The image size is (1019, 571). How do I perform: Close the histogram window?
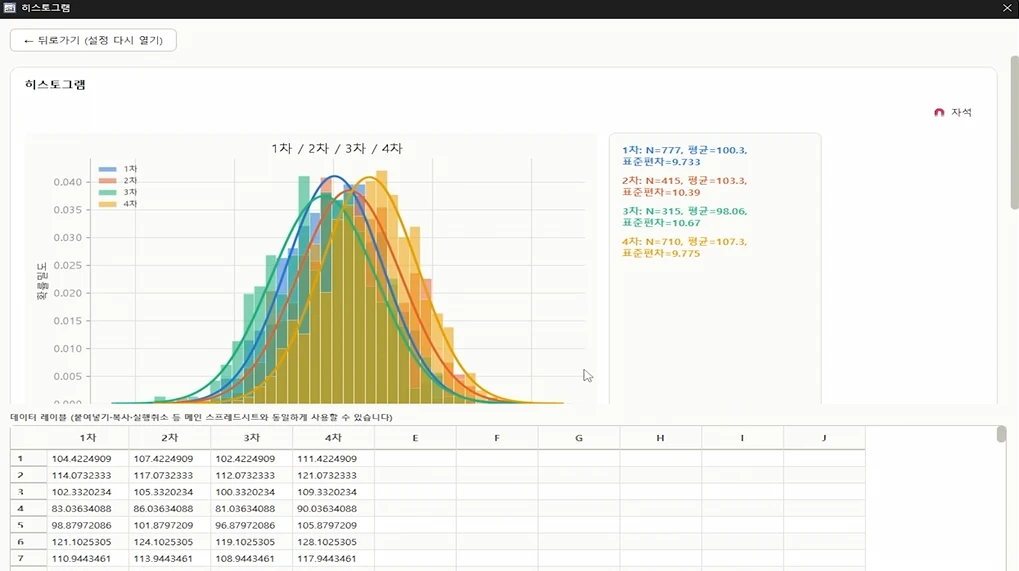tap(1007, 8)
